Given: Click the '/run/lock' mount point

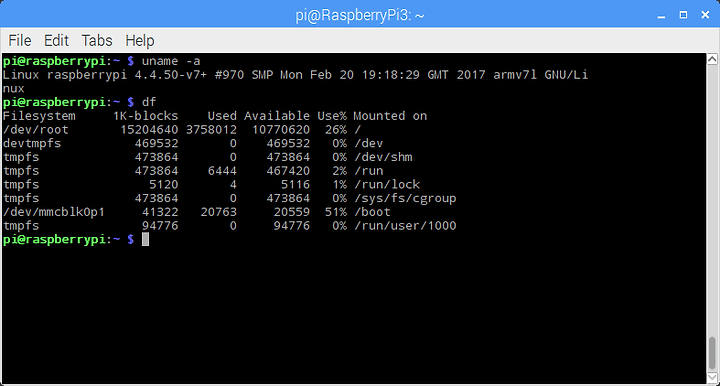Looking at the screenshot, I should (387, 185).
